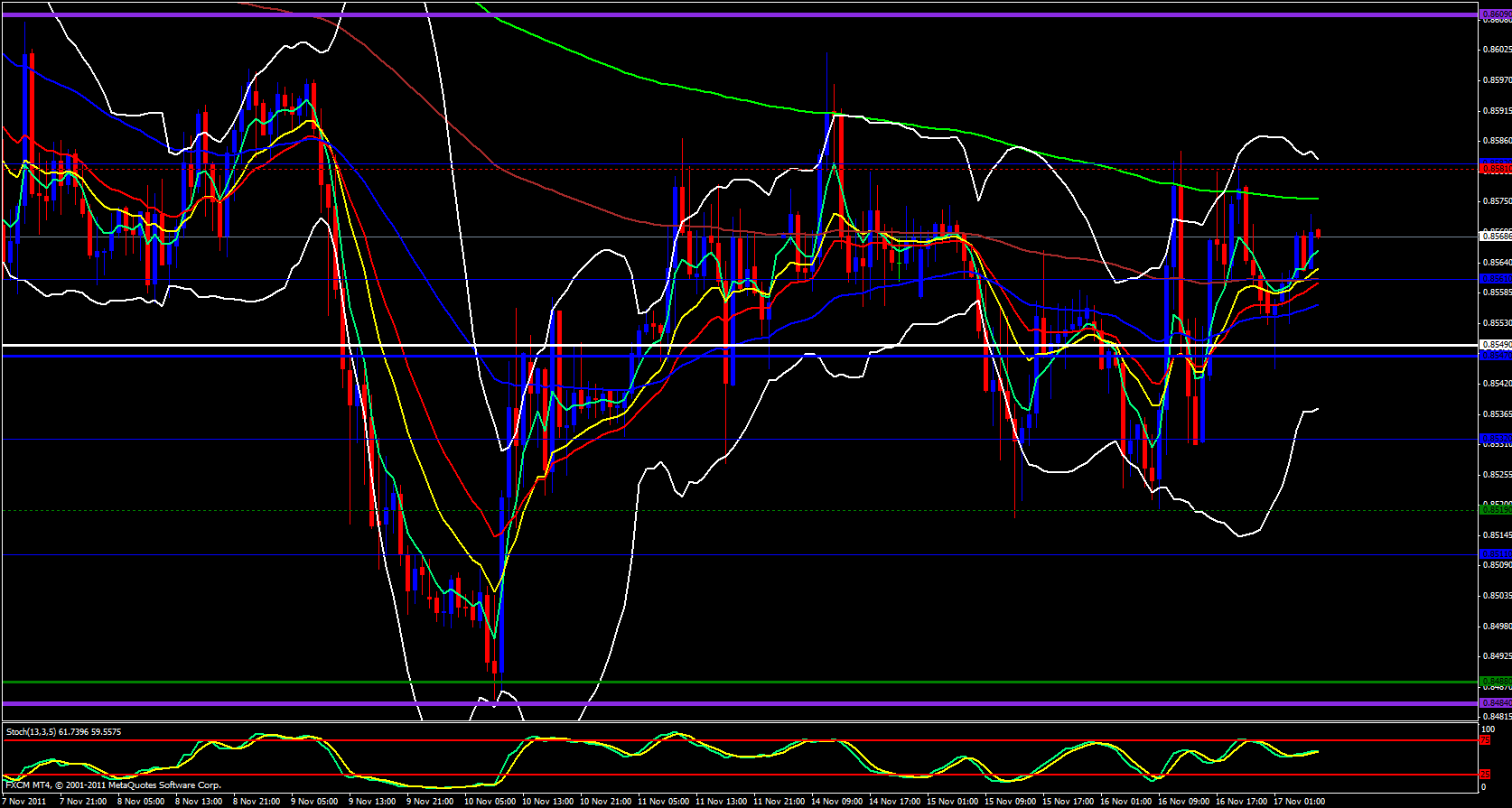Click the current price 0.85686 label
The width and height of the screenshot is (1512, 808).
click(x=1495, y=237)
